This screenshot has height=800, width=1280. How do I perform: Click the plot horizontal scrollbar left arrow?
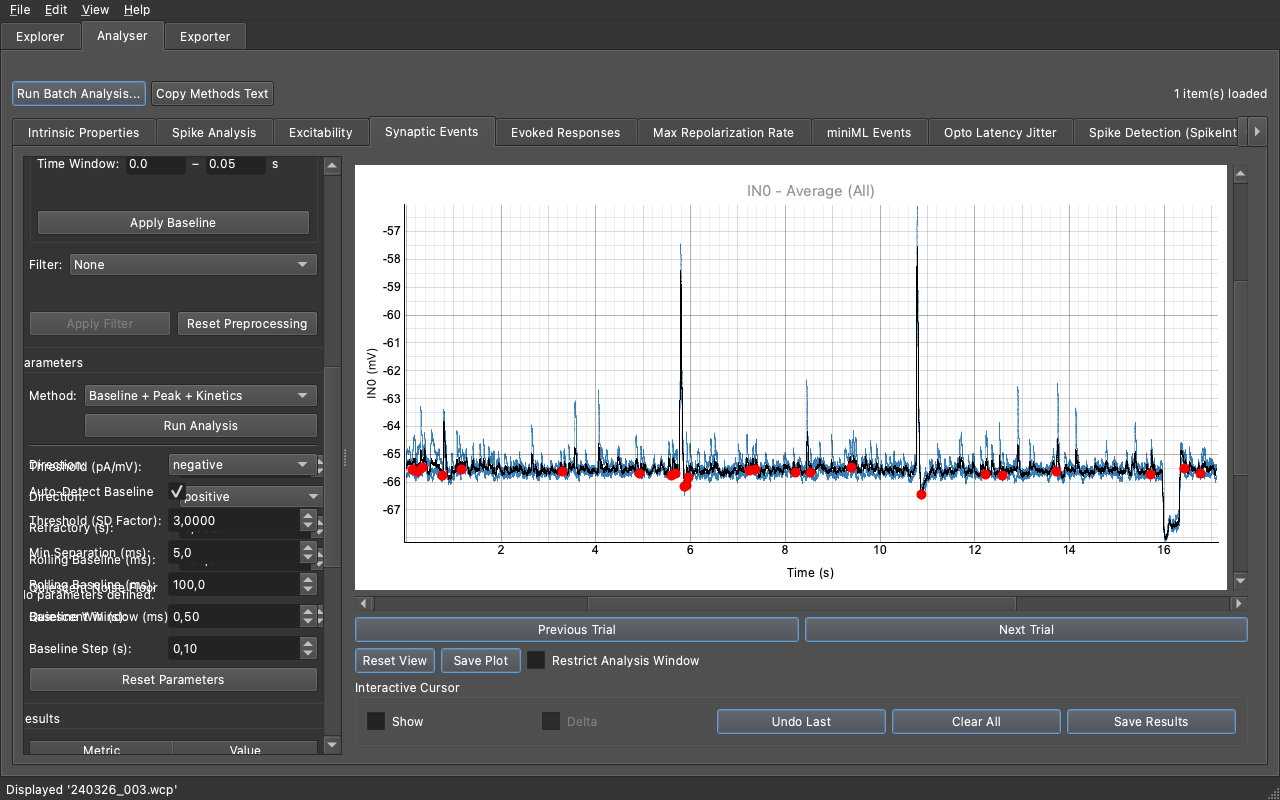pos(364,604)
